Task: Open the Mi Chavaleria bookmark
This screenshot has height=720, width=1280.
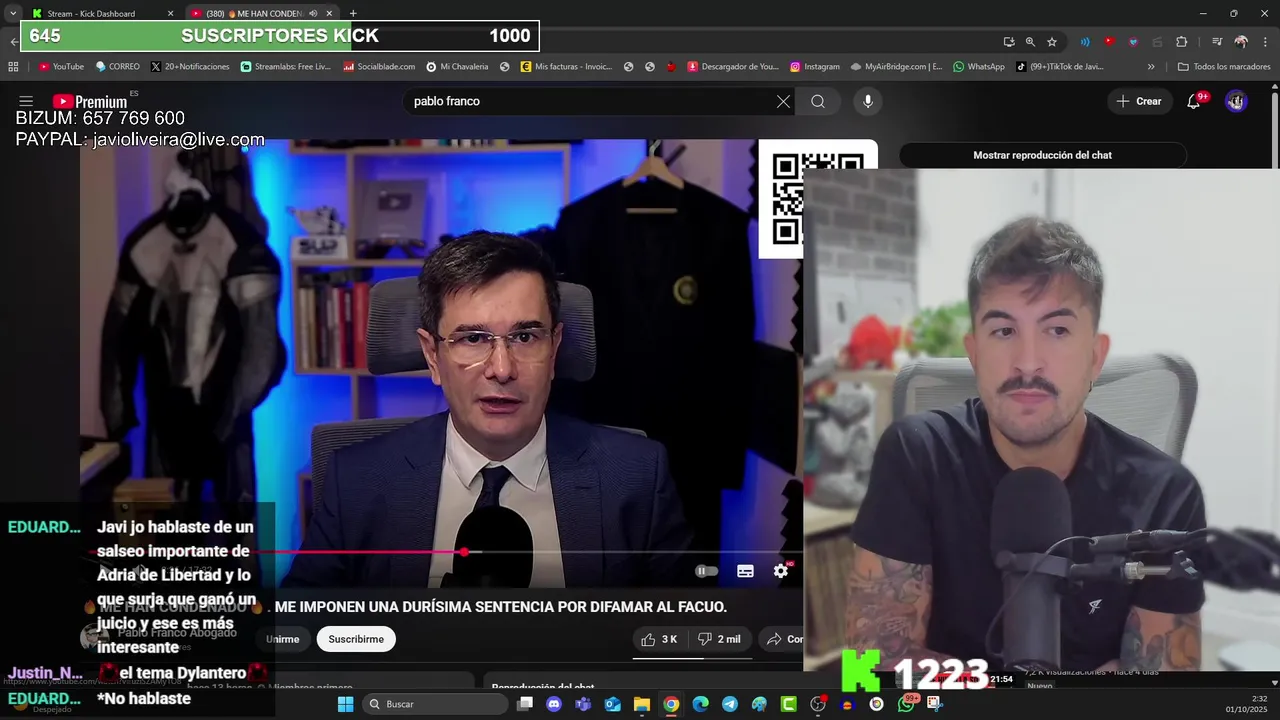Action: [x=457, y=66]
